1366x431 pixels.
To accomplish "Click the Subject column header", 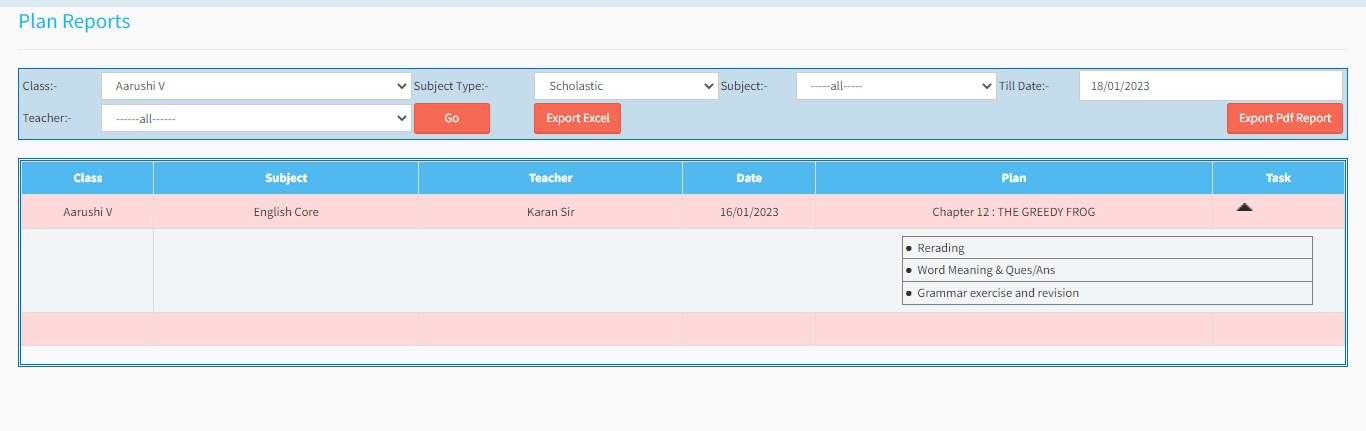I will point(286,178).
